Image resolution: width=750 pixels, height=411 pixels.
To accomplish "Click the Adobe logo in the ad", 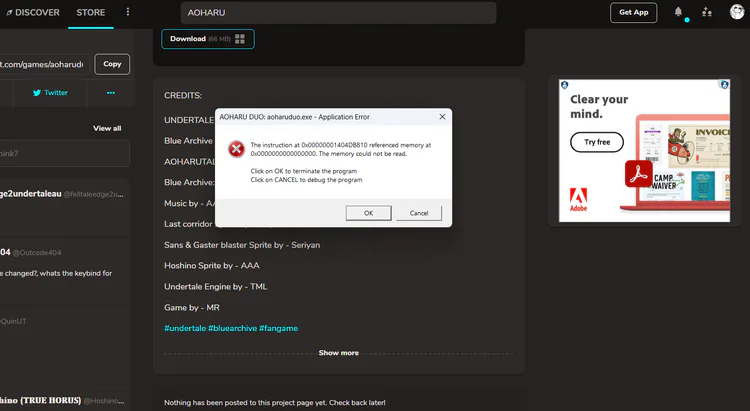I will pyautogui.click(x=578, y=200).
